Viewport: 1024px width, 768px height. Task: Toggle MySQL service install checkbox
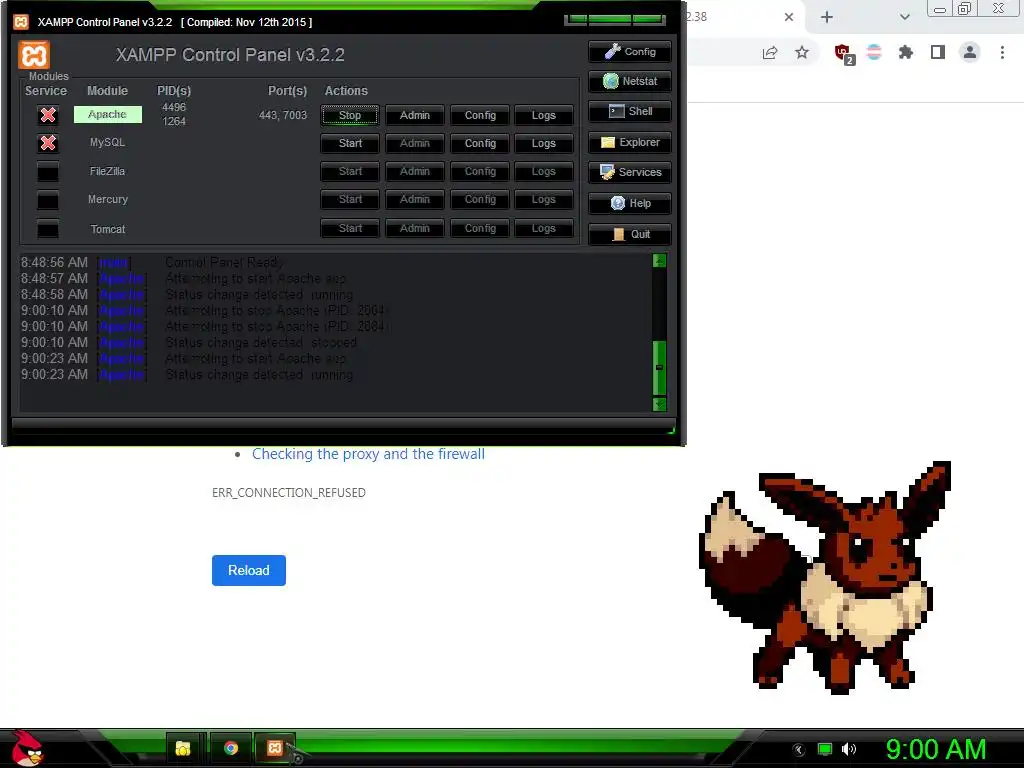[48, 143]
